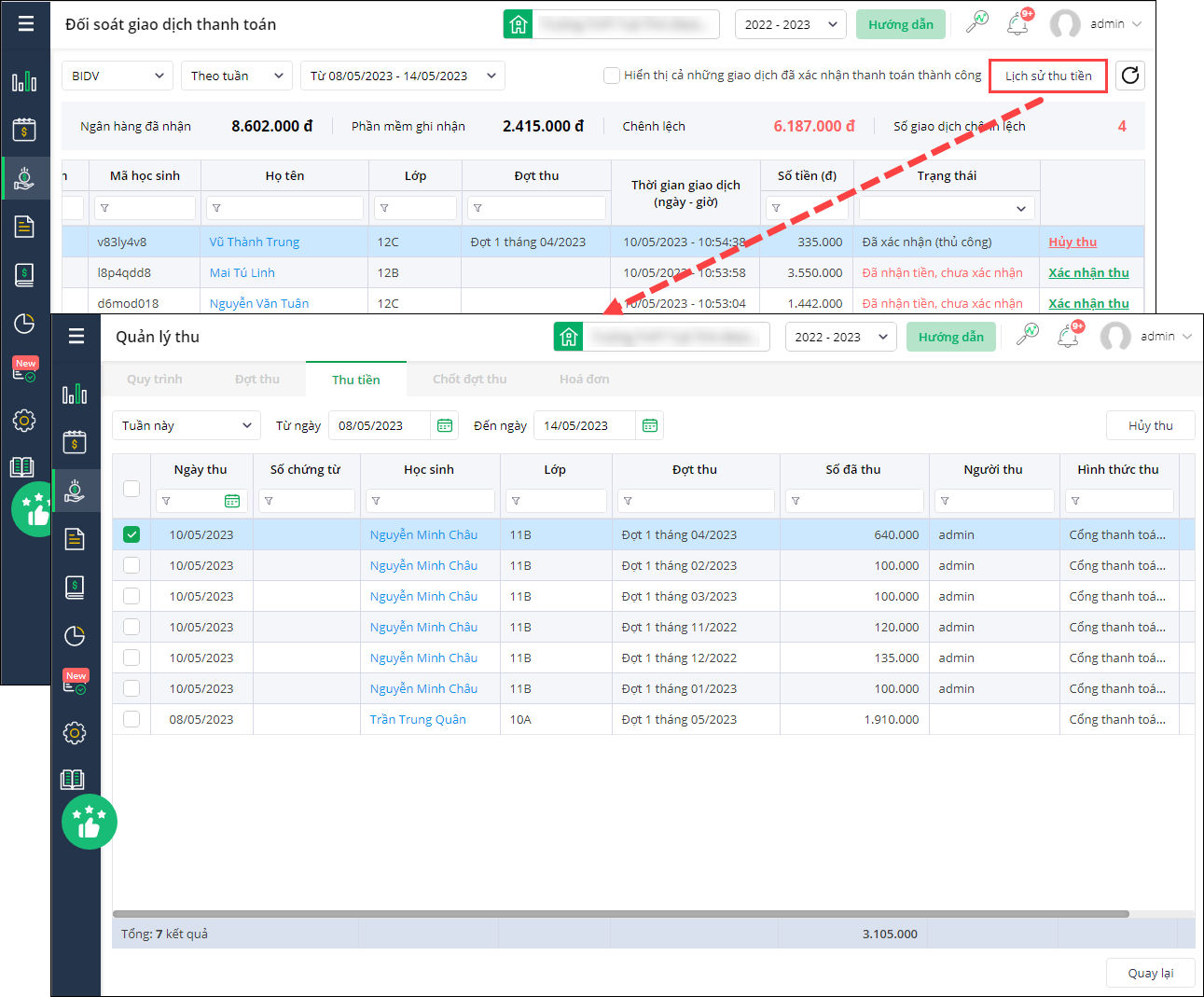This screenshot has width=1204, height=997.
Task: Open bar chart dashboard icon in Đối soát sidebar
Action: [x=24, y=81]
